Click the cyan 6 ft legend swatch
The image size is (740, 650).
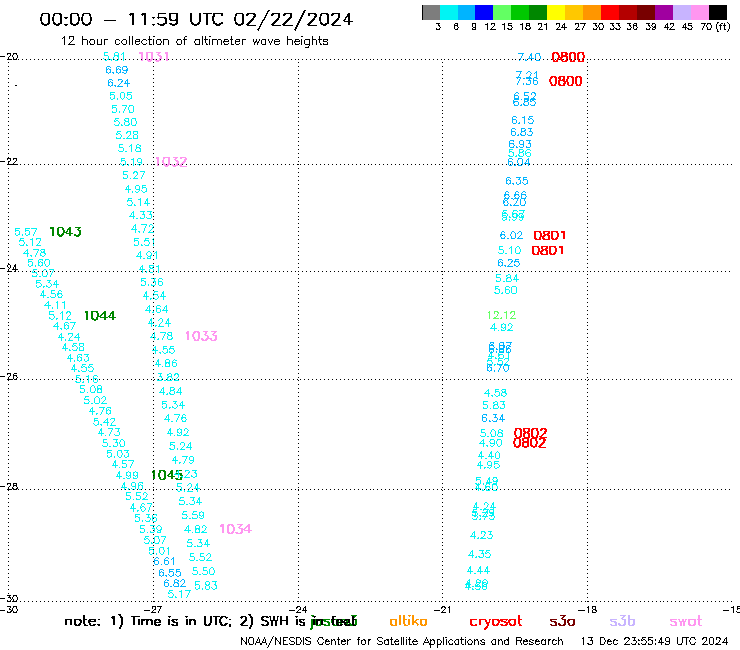(x=449, y=12)
